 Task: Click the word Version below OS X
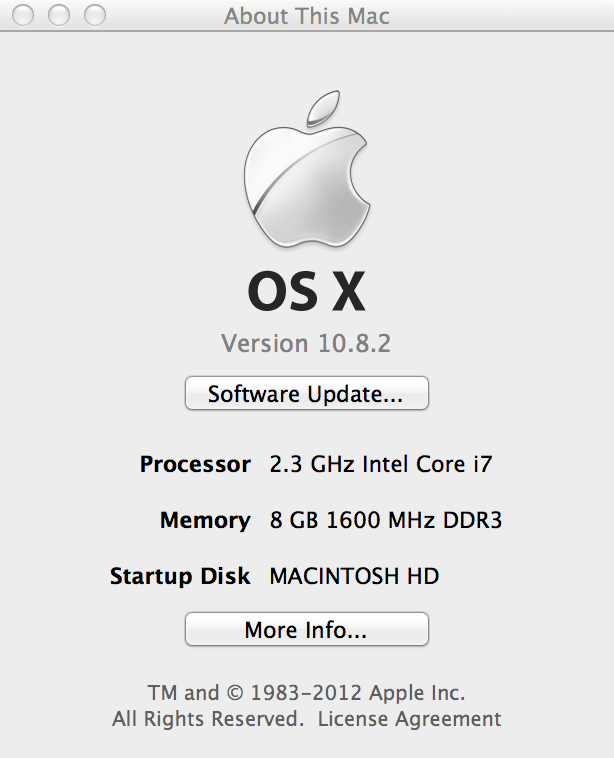[265, 344]
